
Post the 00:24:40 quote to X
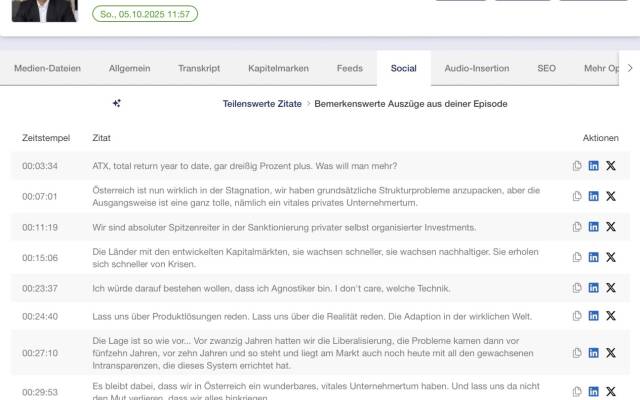click(x=611, y=316)
